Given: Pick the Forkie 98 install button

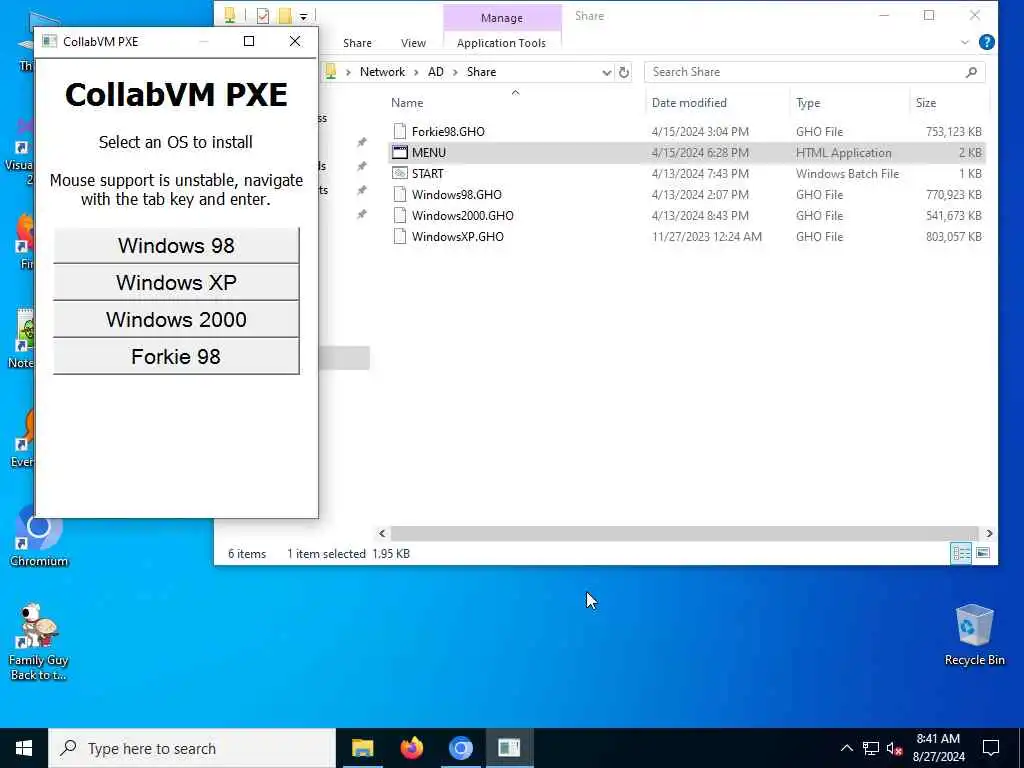Looking at the screenshot, I should (x=176, y=357).
